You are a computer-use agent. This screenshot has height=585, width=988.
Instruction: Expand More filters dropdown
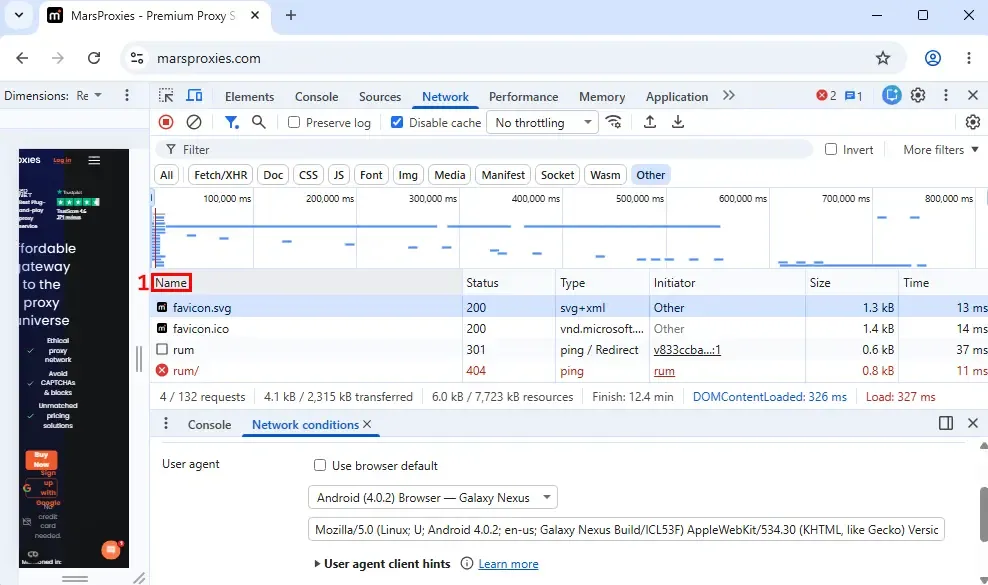coord(940,149)
